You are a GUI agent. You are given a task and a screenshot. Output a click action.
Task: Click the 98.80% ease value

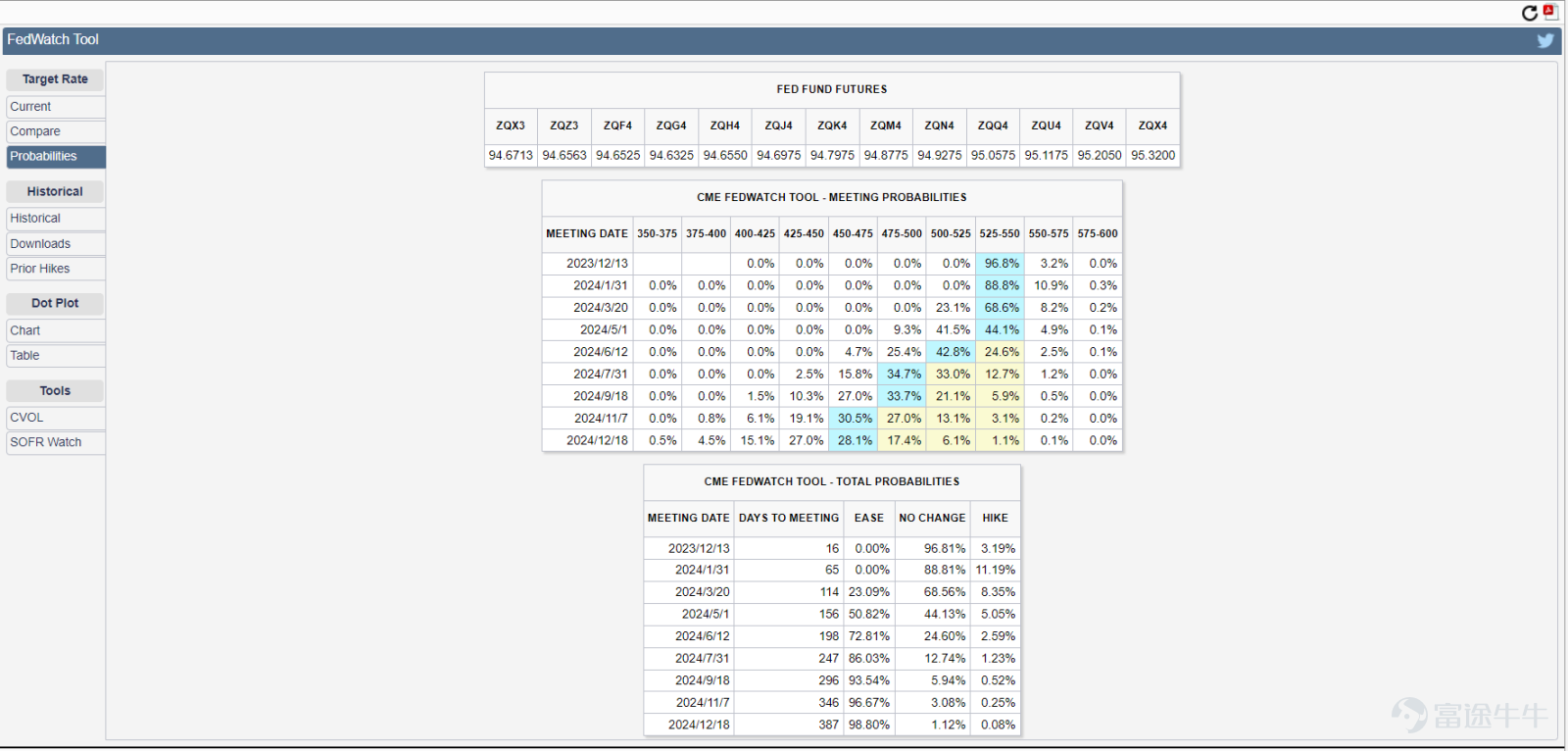(869, 726)
